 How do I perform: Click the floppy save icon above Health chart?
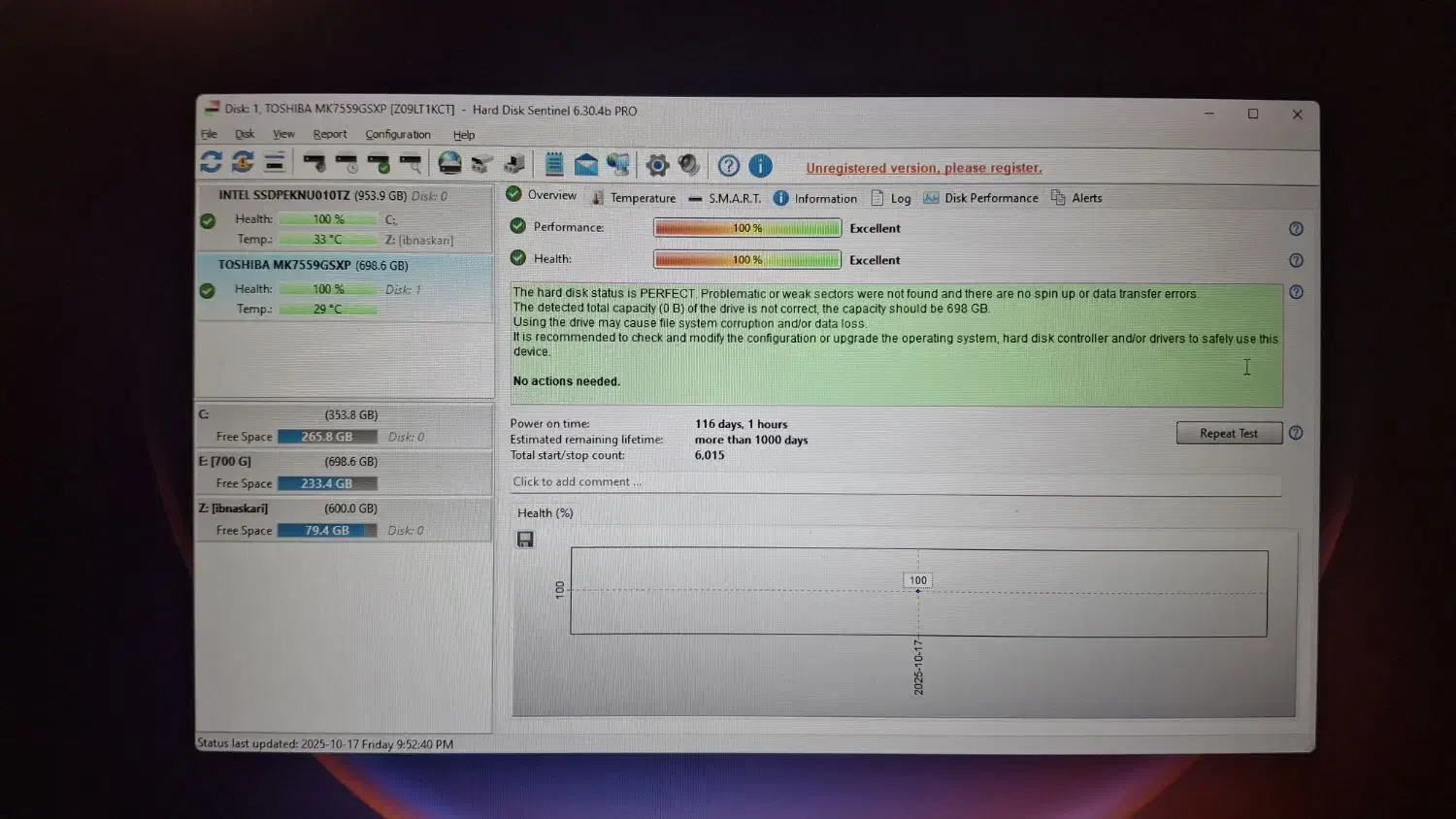click(x=525, y=539)
